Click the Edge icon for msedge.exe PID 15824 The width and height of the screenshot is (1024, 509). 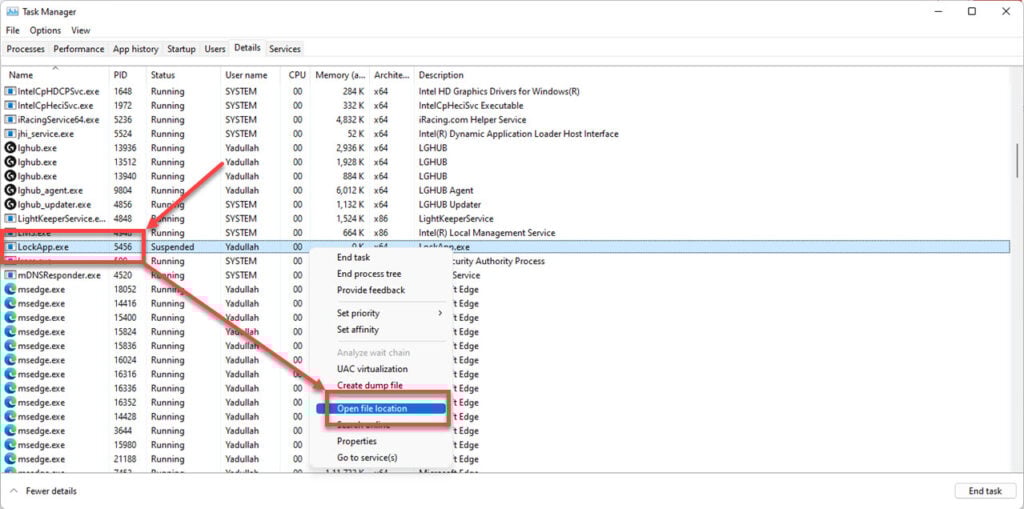tap(10, 332)
